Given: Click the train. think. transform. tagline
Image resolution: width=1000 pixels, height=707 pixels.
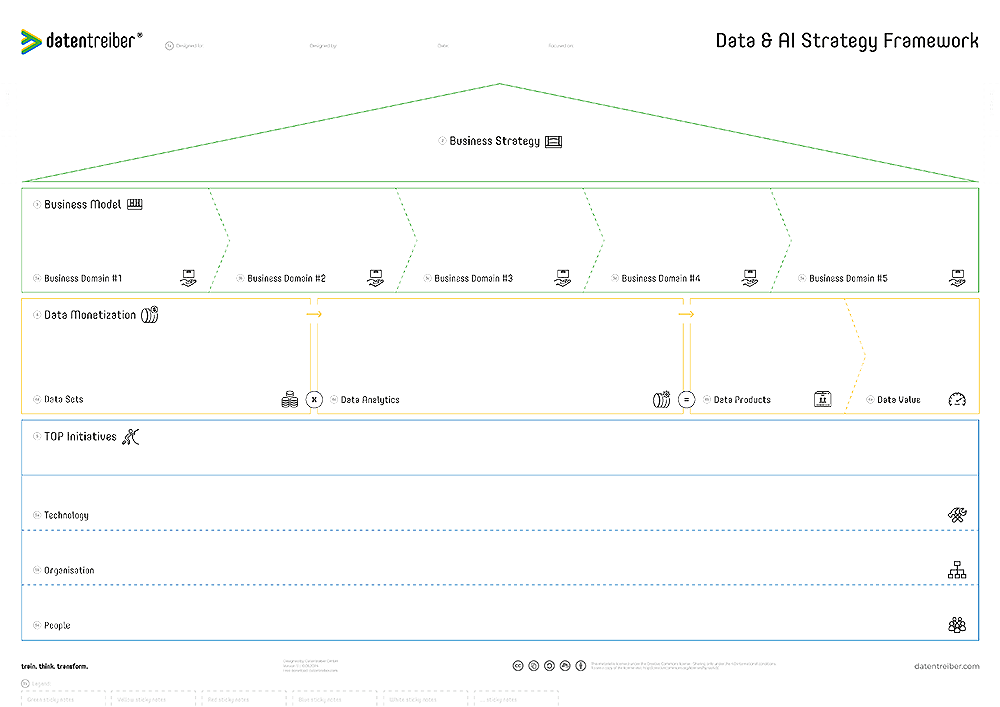Looking at the screenshot, I should pos(55,667).
